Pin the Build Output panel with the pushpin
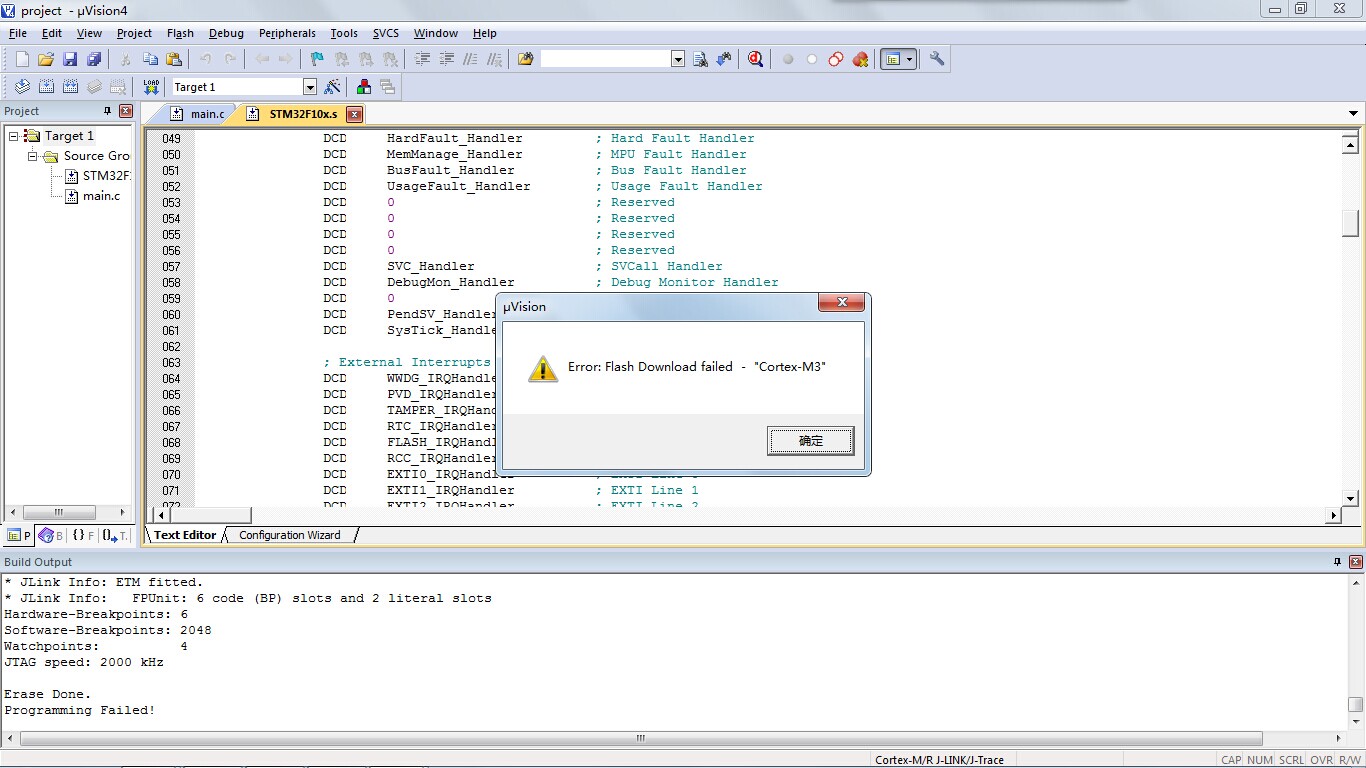1366x768 pixels. pyautogui.click(x=1337, y=562)
